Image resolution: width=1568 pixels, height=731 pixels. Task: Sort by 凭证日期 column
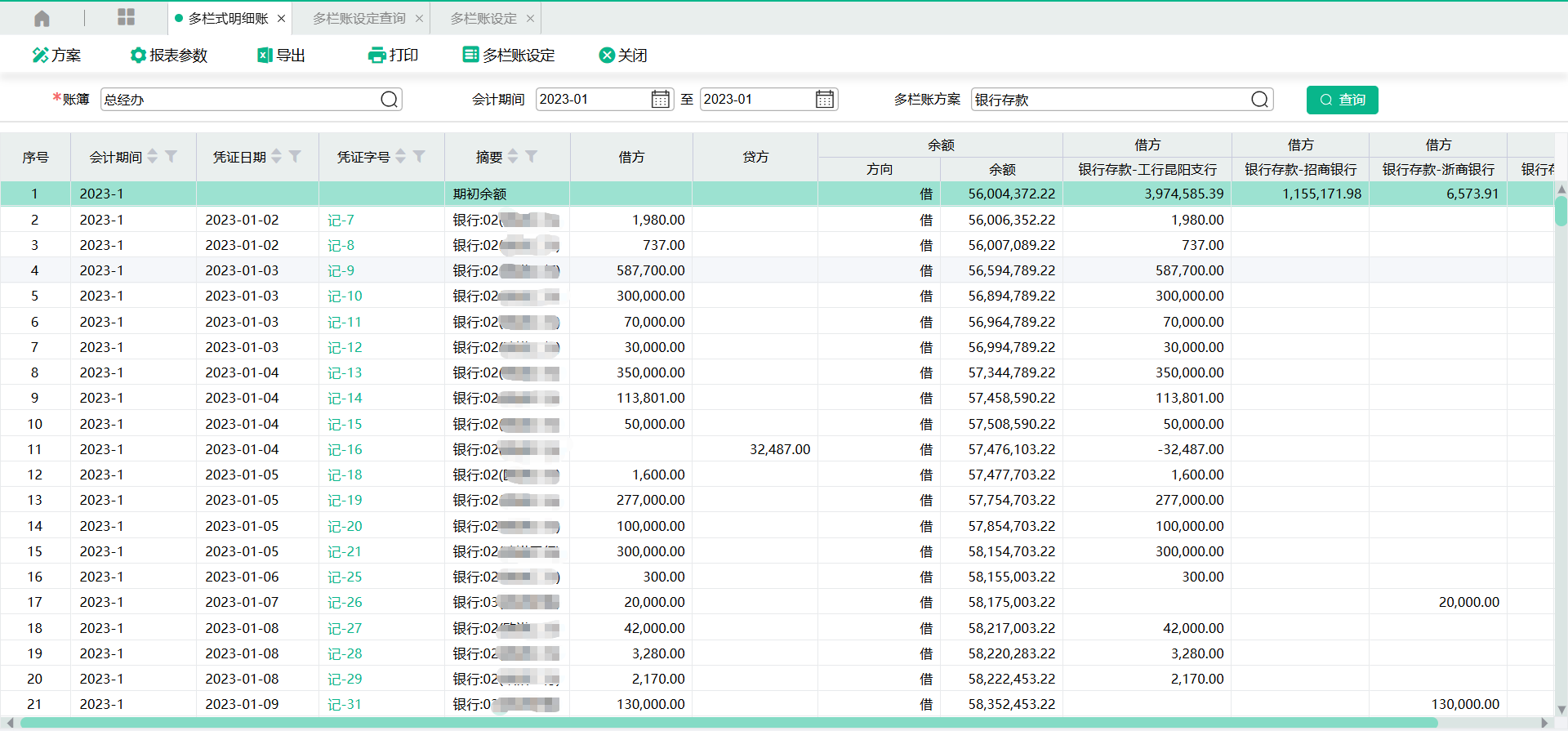[x=277, y=156]
